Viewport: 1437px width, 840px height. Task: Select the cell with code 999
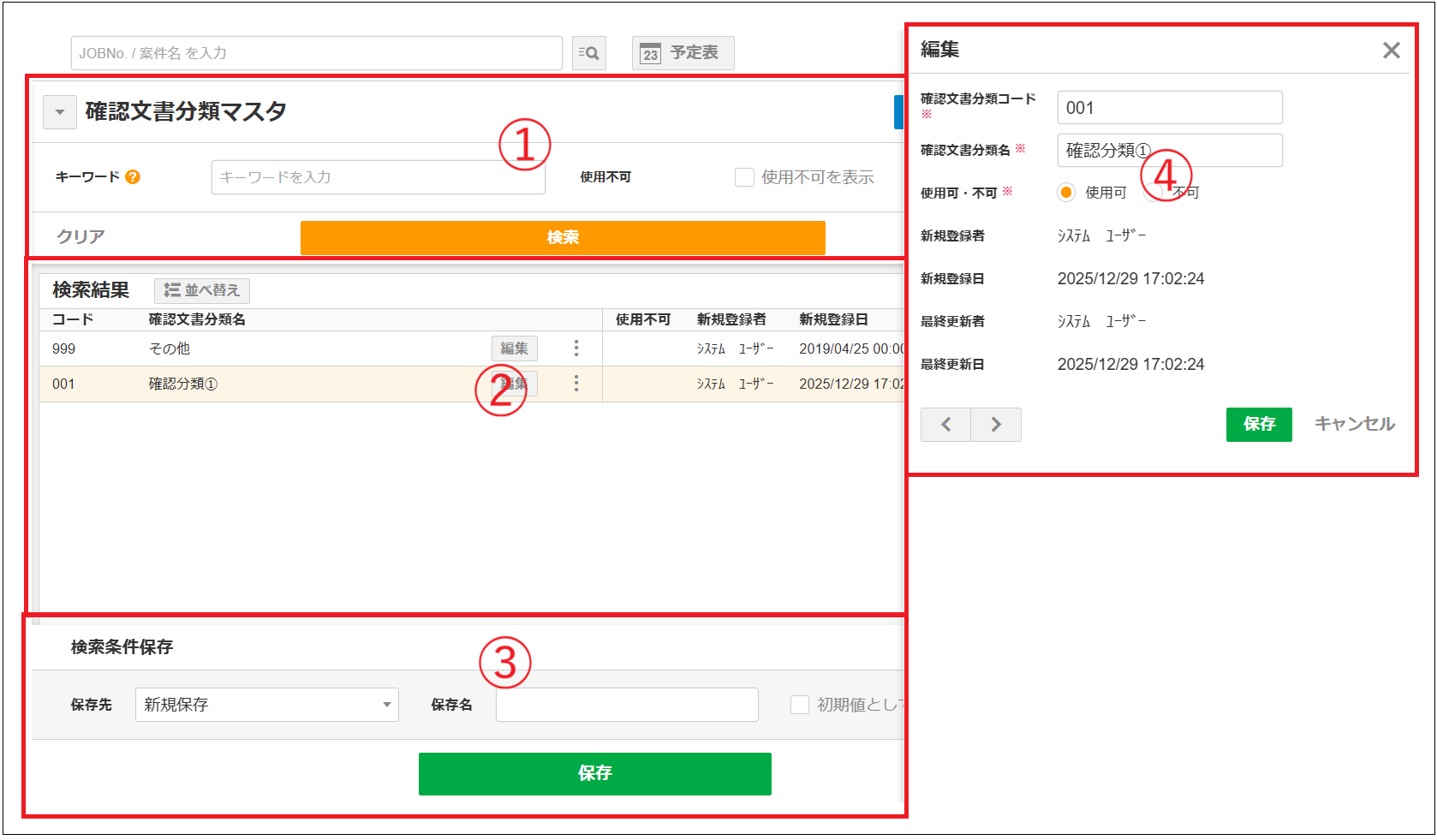[64, 349]
